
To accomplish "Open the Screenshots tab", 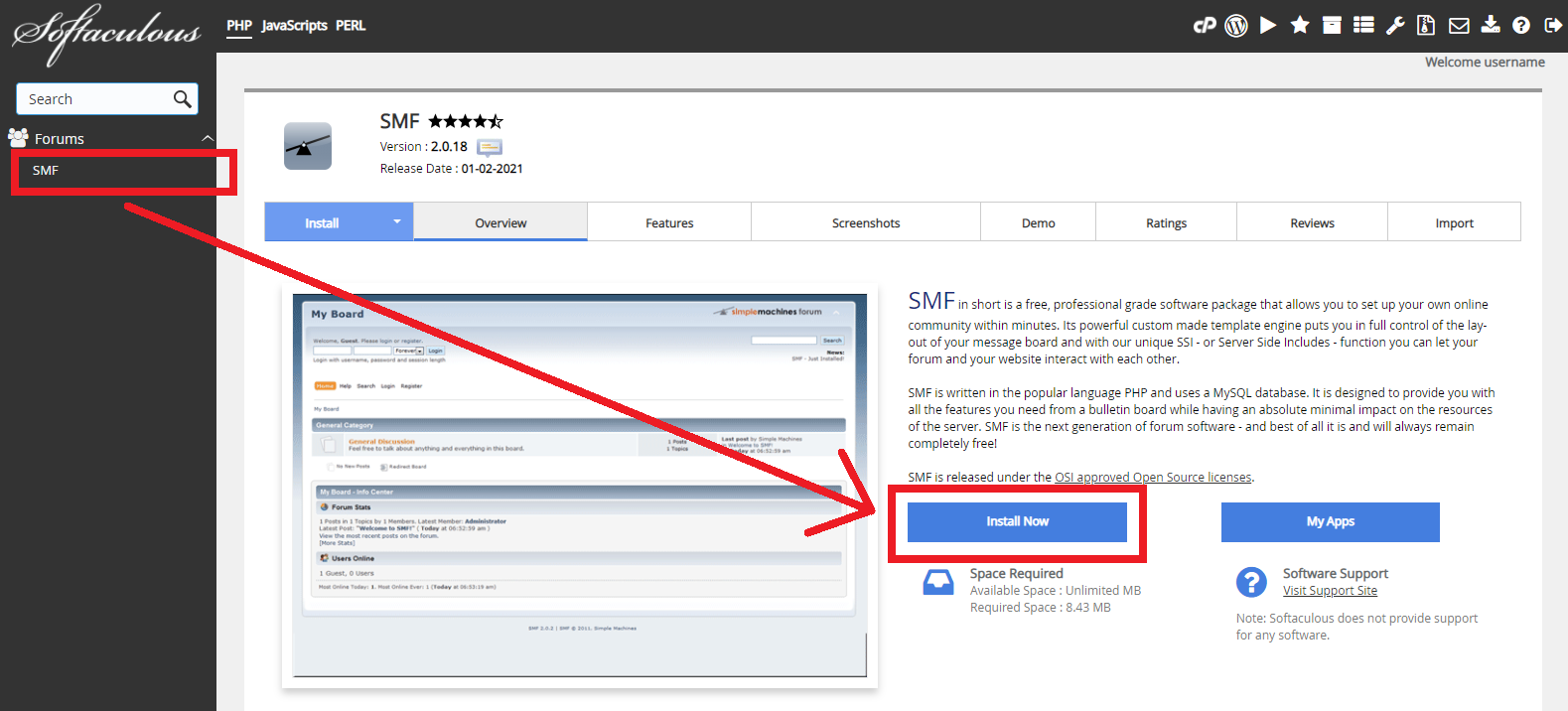I will pos(866,223).
